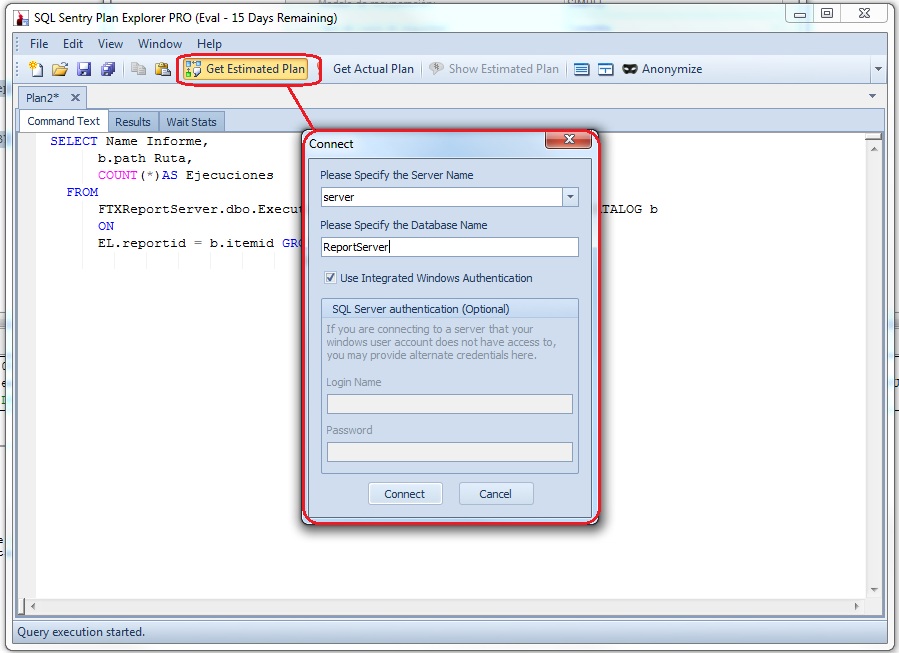Uncheck Use Integrated Windows Authentication
This screenshot has width=899, height=653.
(x=331, y=278)
